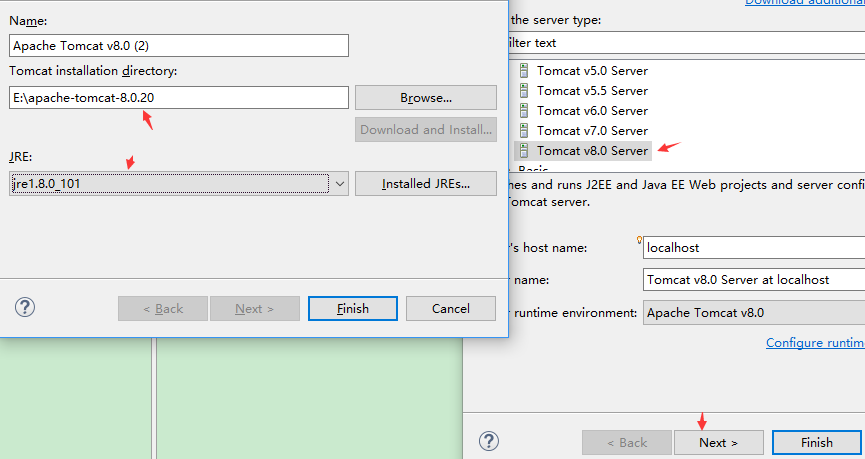The image size is (865, 459).
Task: Click the grayed Download and Install... button
Action: tap(426, 130)
